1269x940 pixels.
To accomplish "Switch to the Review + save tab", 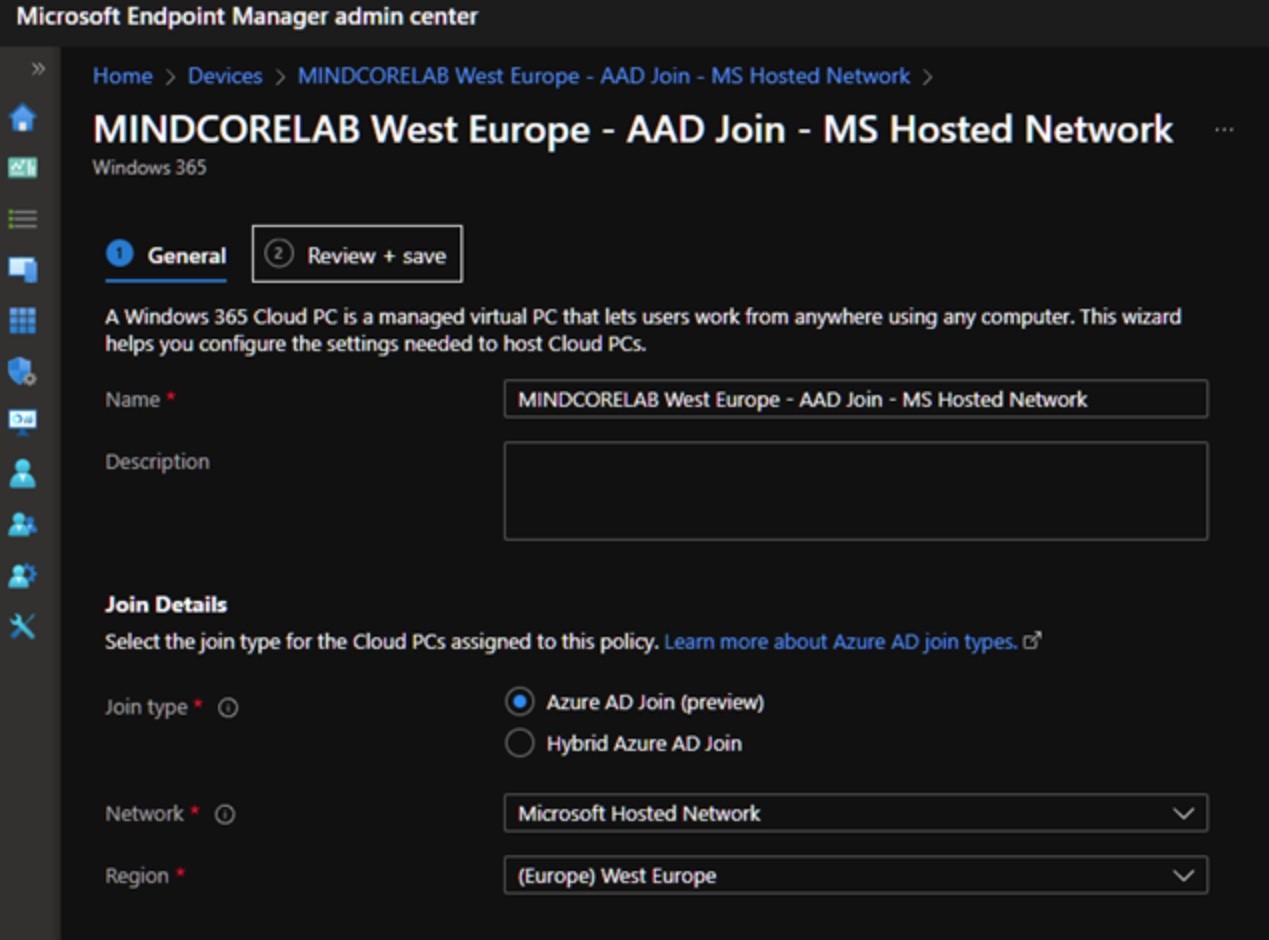I will coord(357,255).
